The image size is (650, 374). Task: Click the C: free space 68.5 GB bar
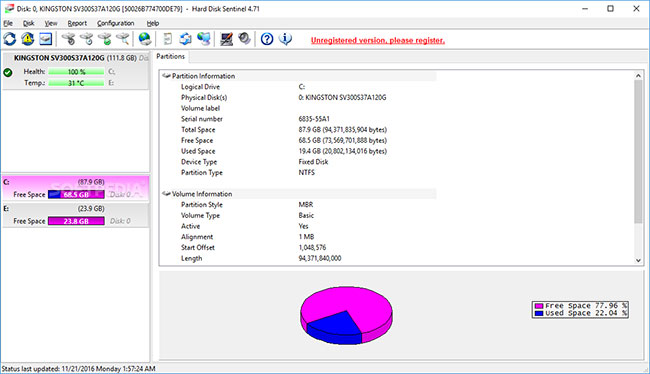(x=76, y=194)
